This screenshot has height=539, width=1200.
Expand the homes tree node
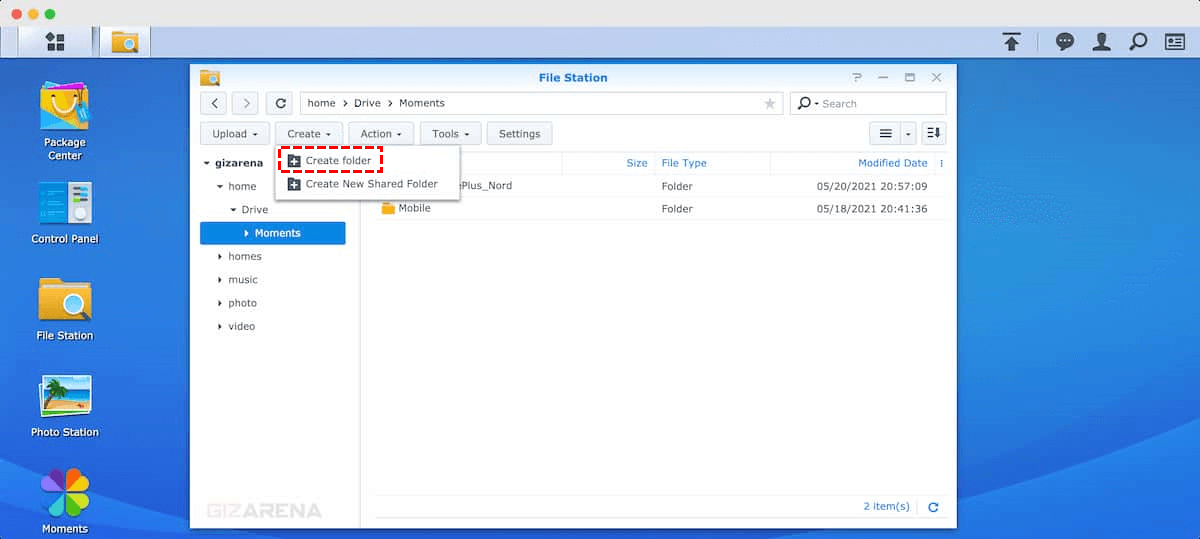(x=220, y=256)
